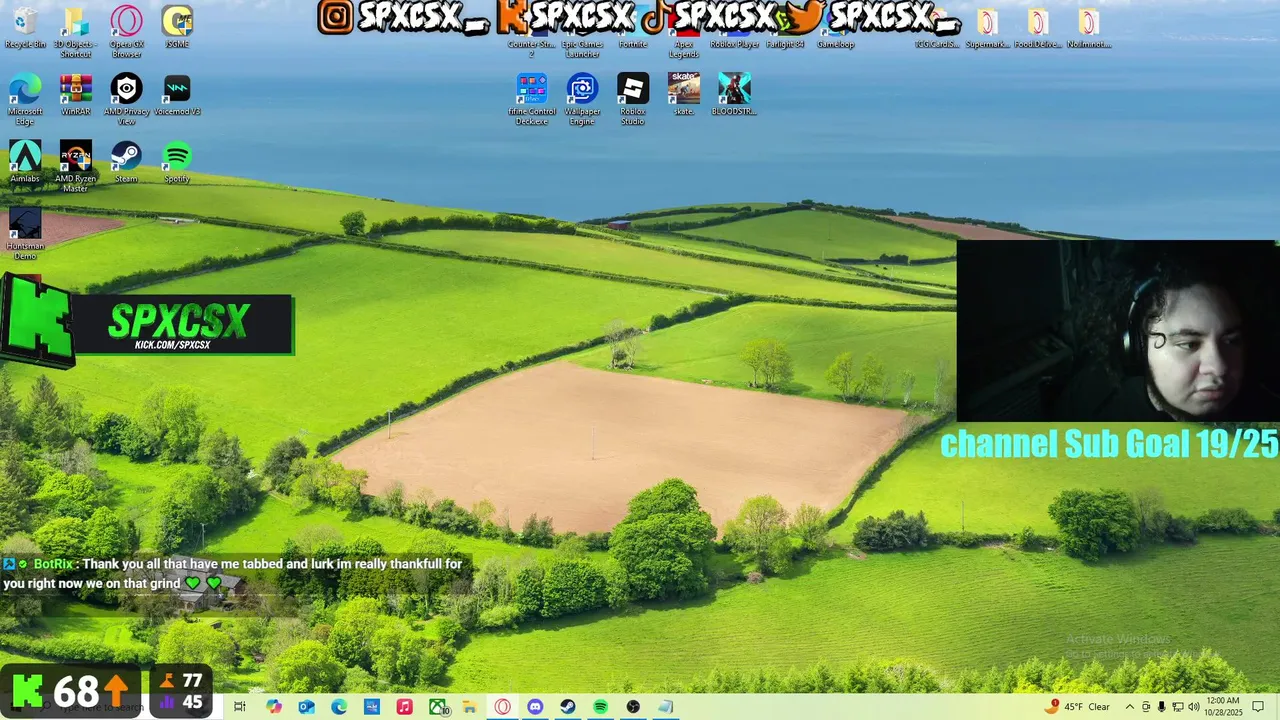
Task: Open File Explorer from the taskbar
Action: tap(469, 707)
